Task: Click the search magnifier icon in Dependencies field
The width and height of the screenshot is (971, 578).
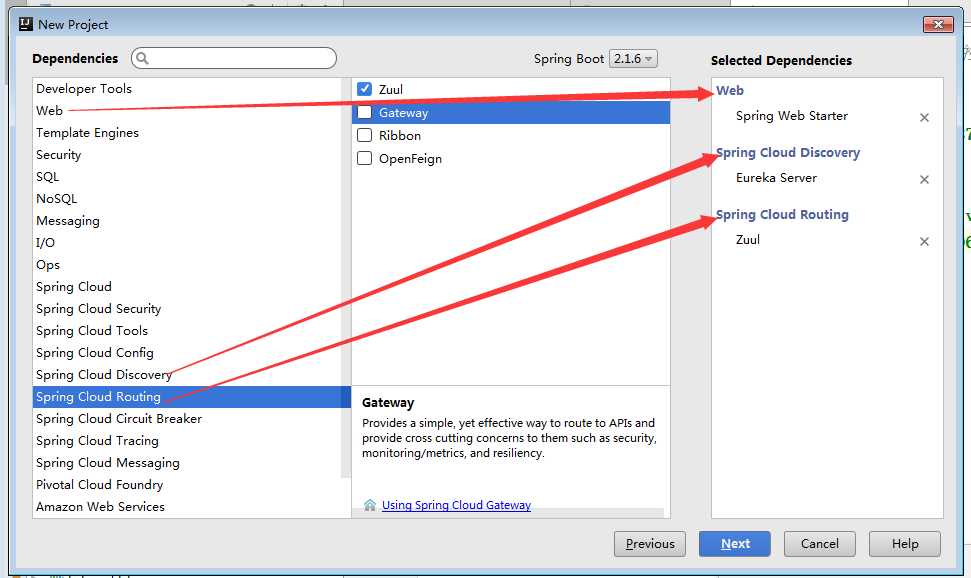Action: [x=142, y=58]
